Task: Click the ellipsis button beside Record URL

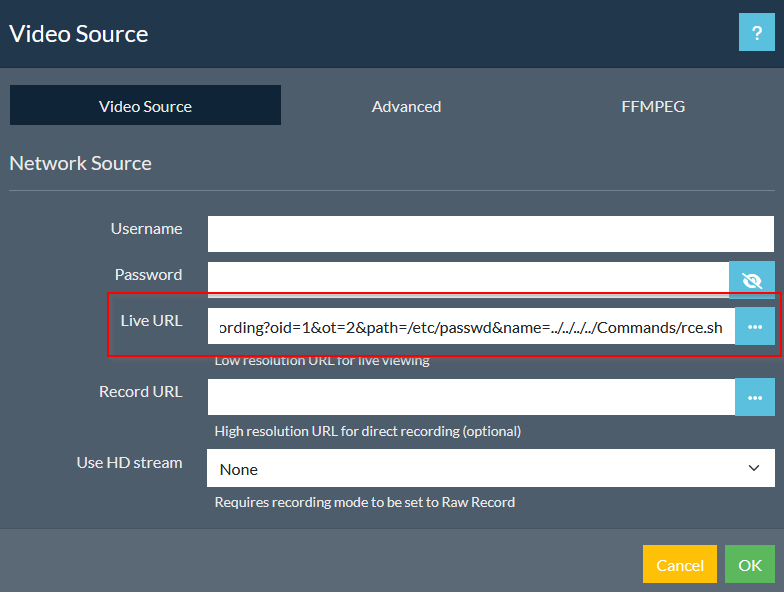Action: 754,397
